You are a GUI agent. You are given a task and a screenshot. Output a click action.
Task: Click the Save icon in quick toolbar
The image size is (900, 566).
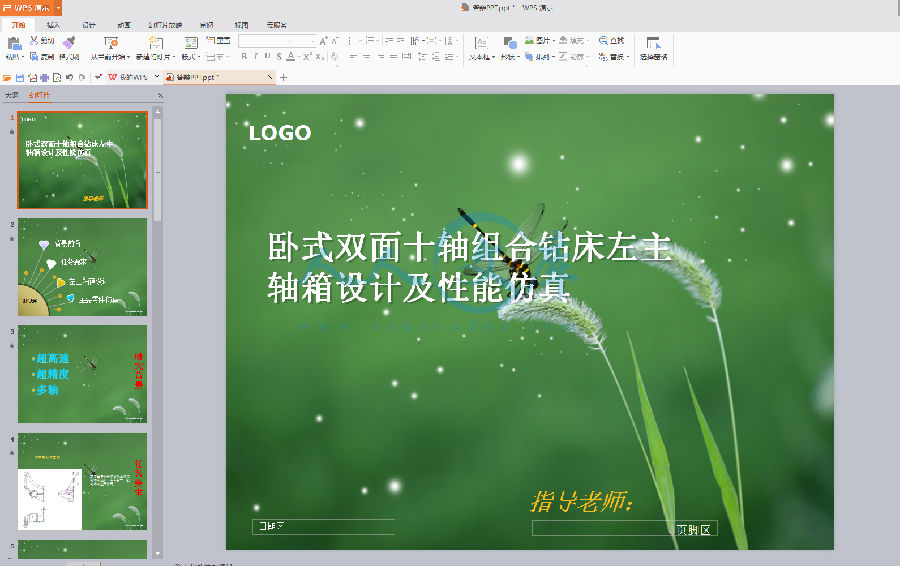coord(20,77)
